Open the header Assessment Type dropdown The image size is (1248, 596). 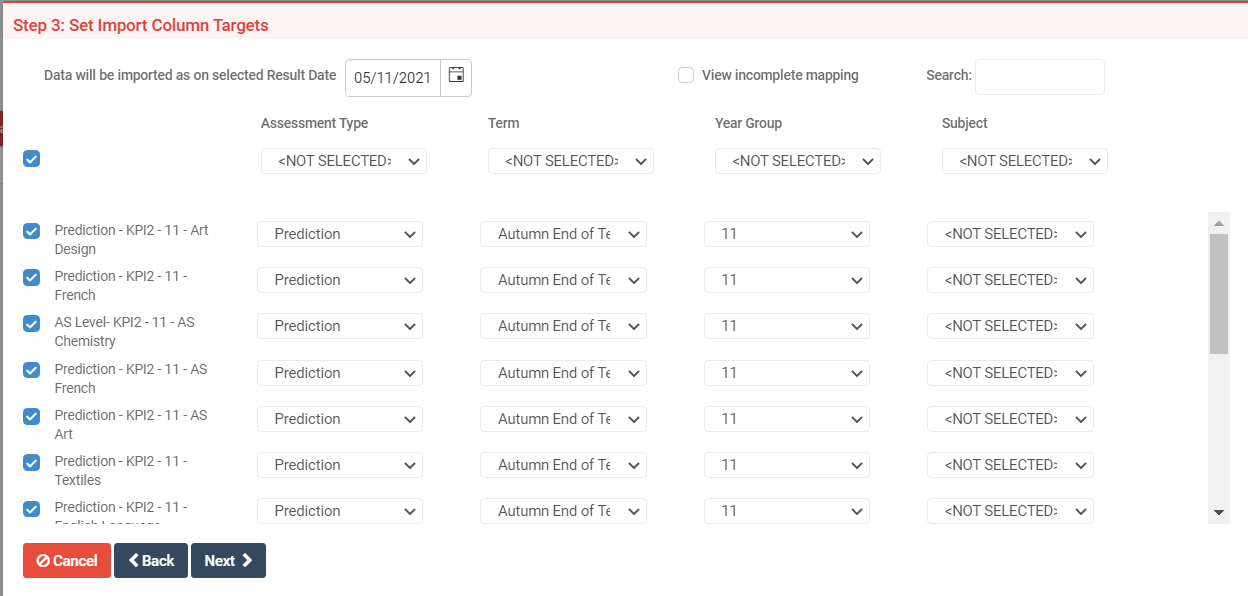pyautogui.click(x=343, y=160)
